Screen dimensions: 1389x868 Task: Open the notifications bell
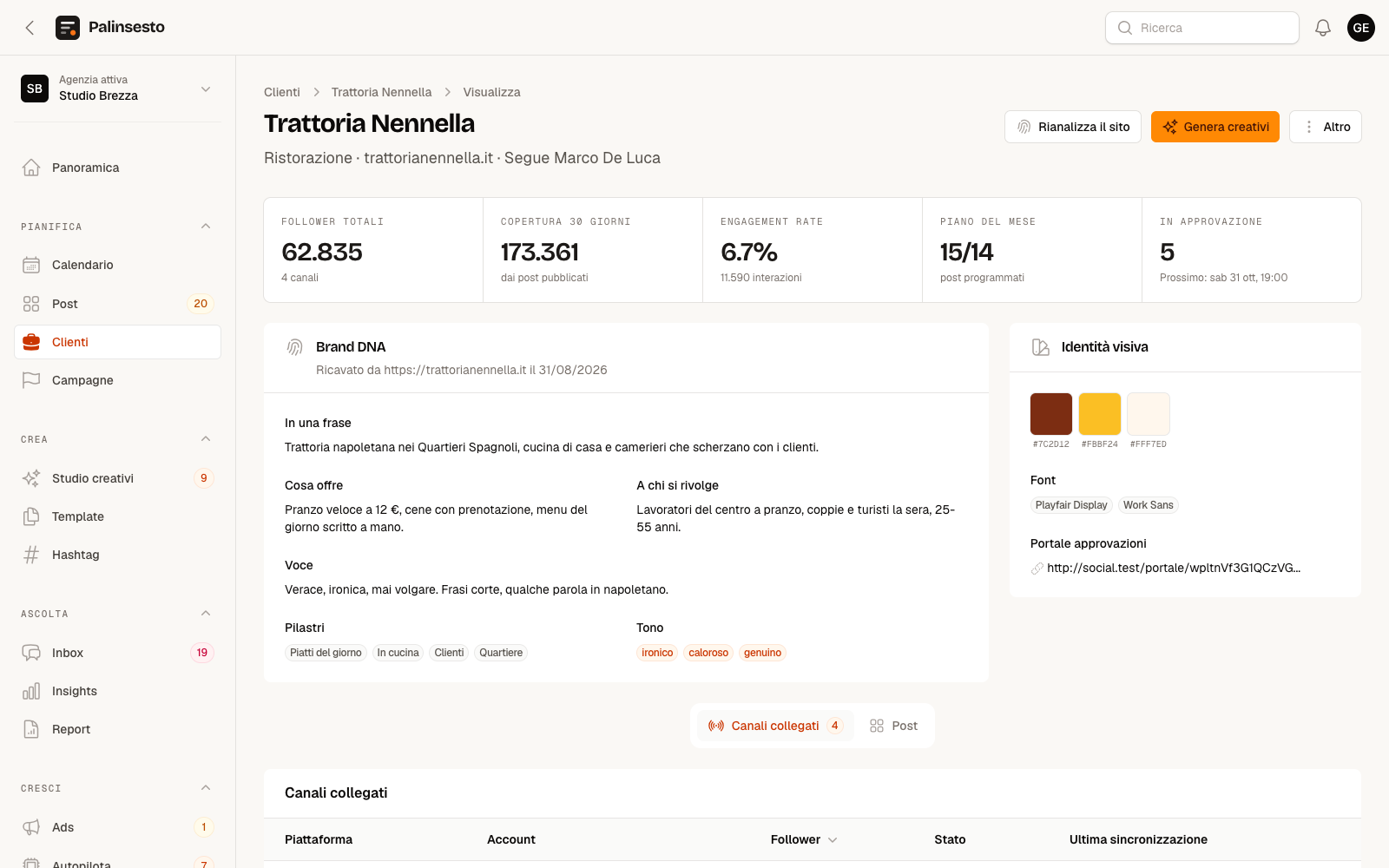(1322, 28)
